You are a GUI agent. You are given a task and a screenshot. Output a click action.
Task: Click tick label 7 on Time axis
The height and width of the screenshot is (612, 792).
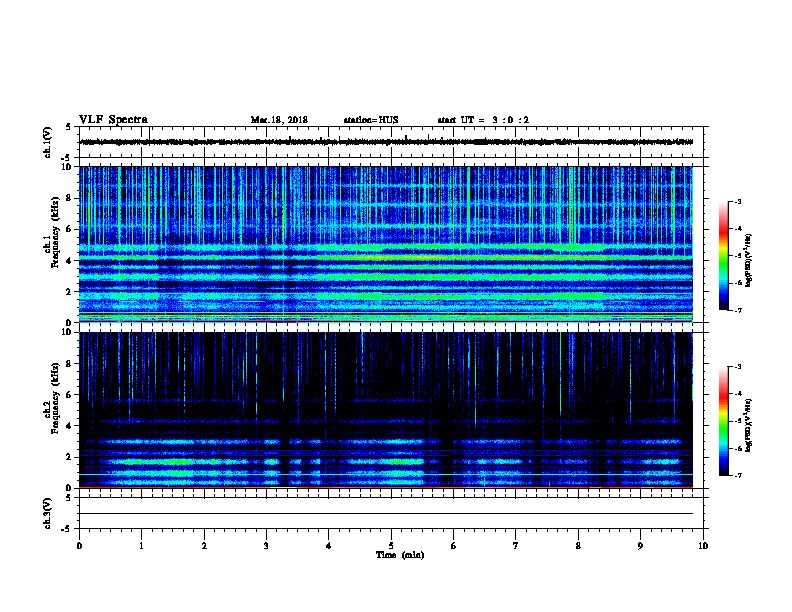516,545
